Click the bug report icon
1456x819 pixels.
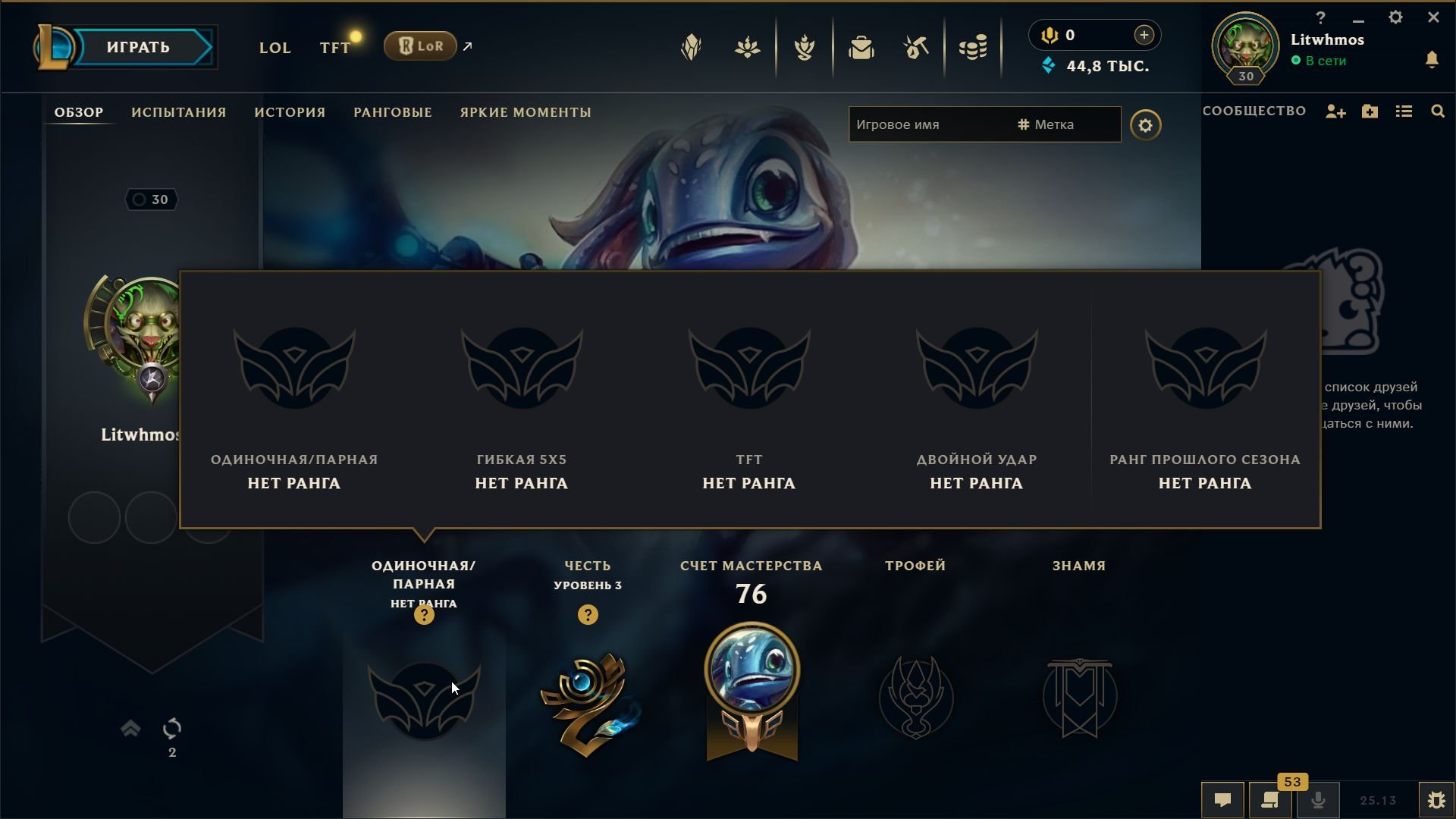click(x=1436, y=800)
